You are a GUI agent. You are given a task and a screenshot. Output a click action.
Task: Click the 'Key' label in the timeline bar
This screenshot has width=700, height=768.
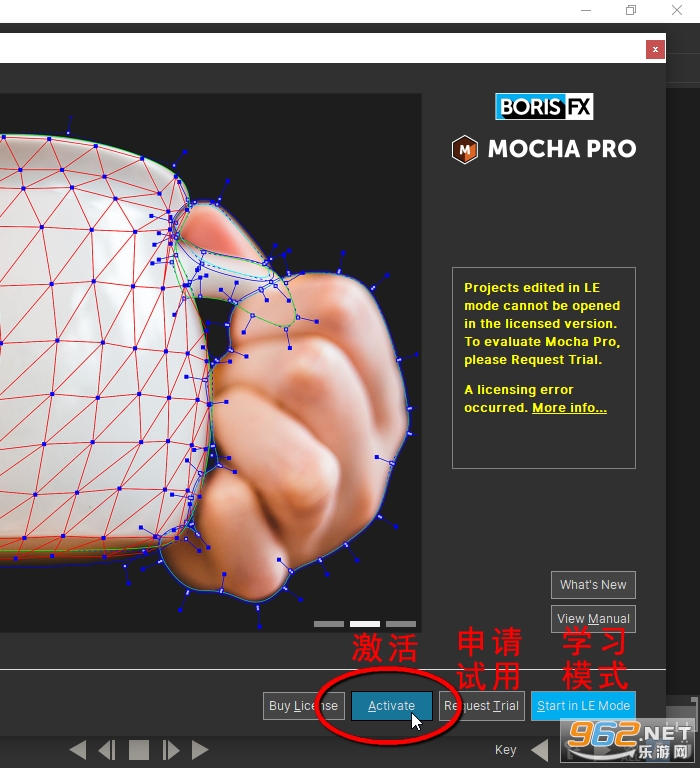click(x=506, y=750)
